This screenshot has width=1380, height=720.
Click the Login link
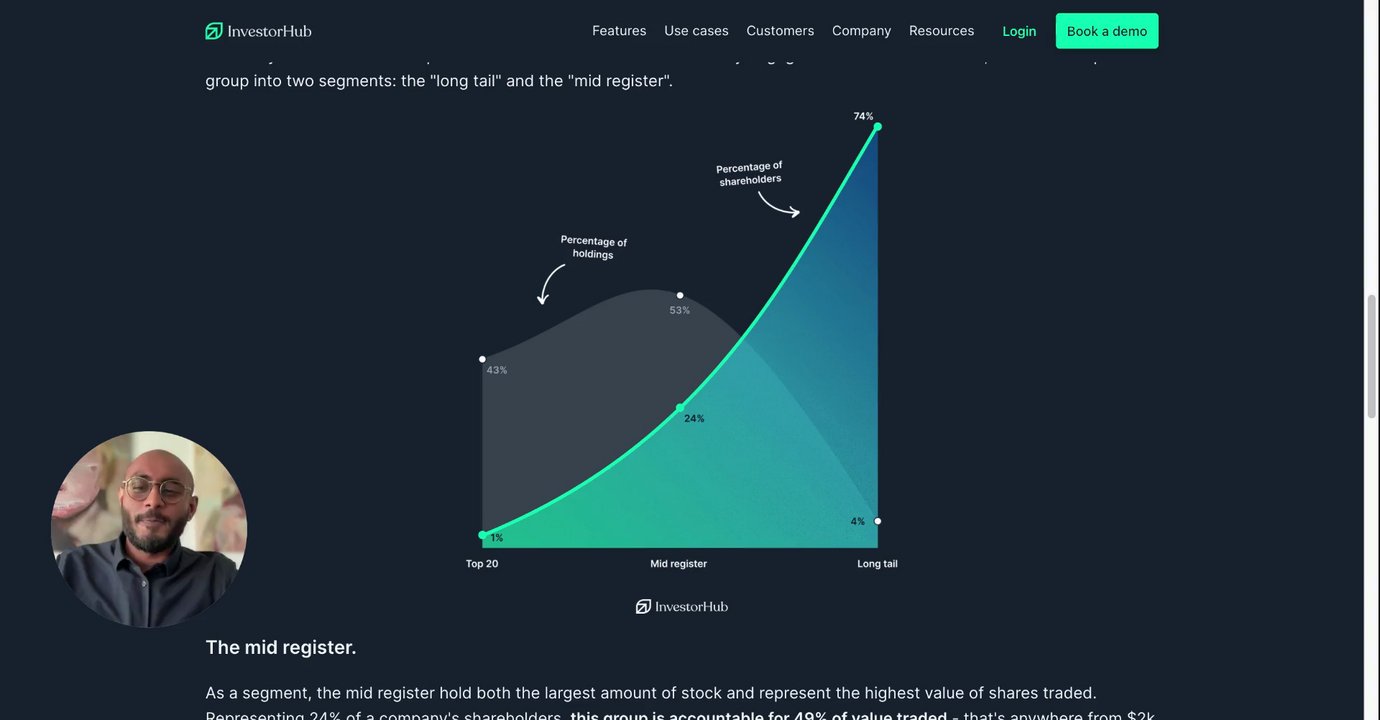[1019, 31]
